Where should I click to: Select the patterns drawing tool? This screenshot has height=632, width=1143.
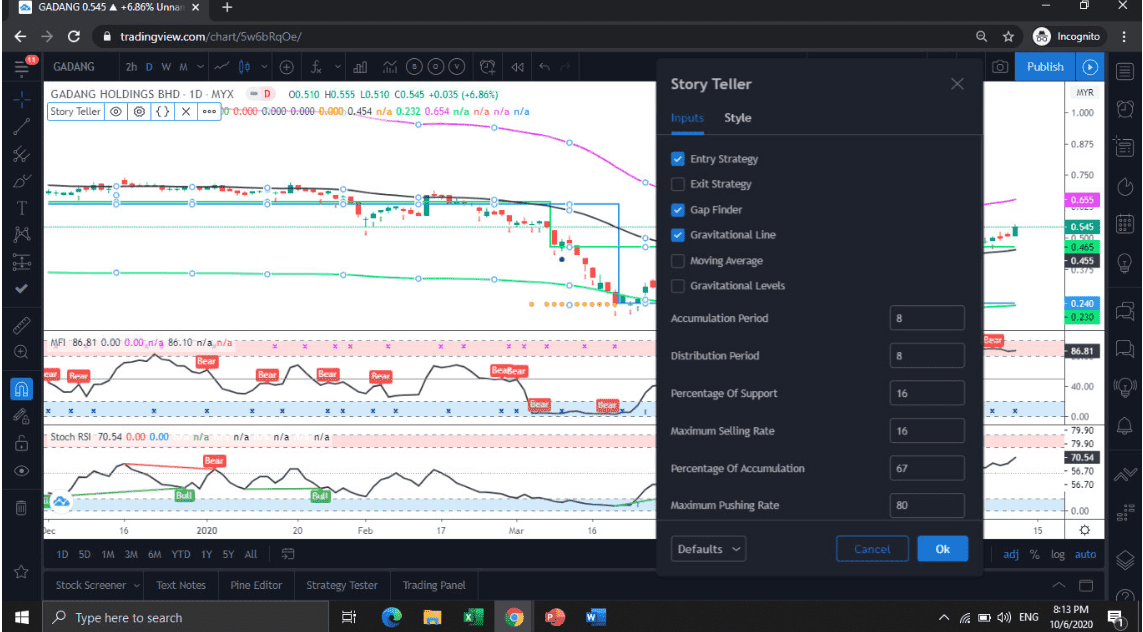pyautogui.click(x=22, y=235)
